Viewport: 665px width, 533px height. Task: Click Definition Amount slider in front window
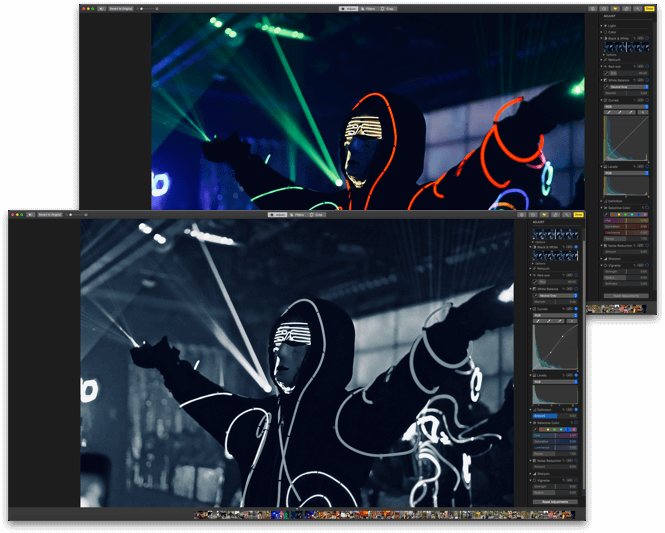555,416
